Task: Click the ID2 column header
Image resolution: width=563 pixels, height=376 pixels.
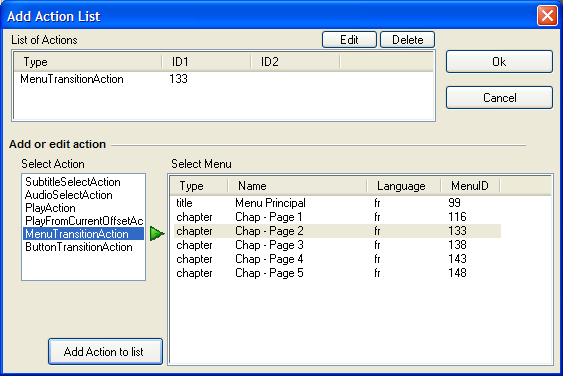Action: tap(295, 62)
